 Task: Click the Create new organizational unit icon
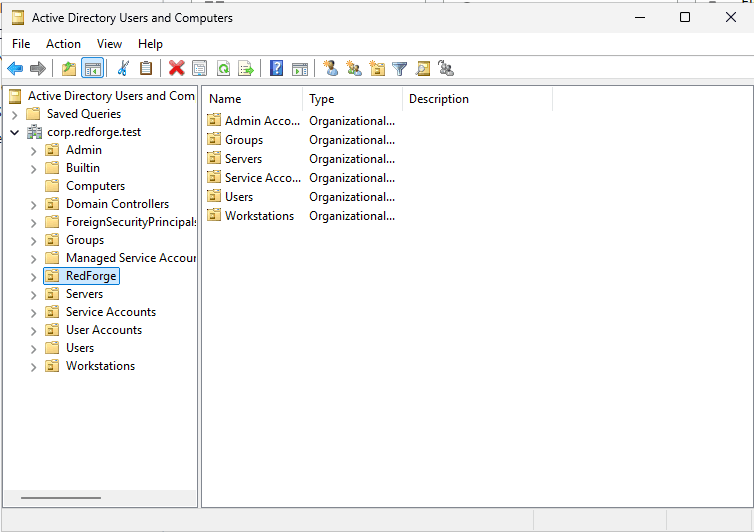click(x=377, y=68)
